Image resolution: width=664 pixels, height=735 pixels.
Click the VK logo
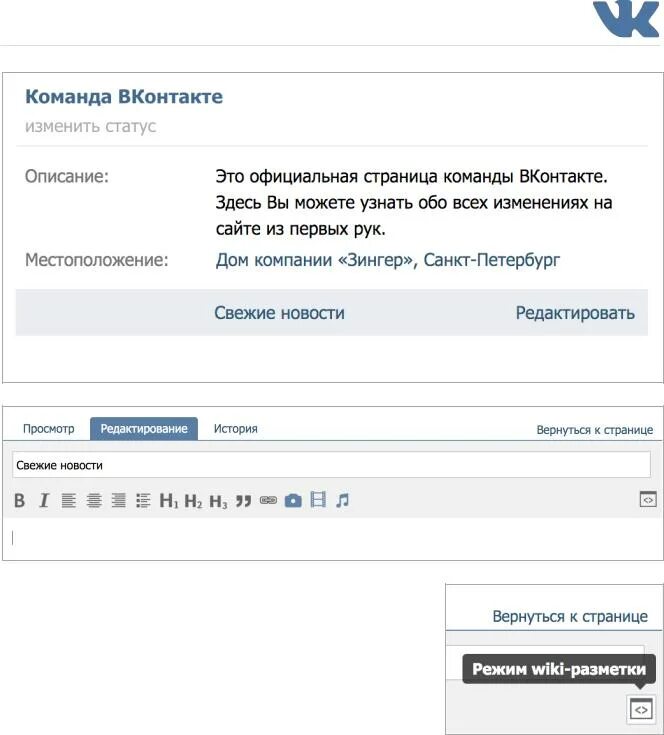coord(626,18)
